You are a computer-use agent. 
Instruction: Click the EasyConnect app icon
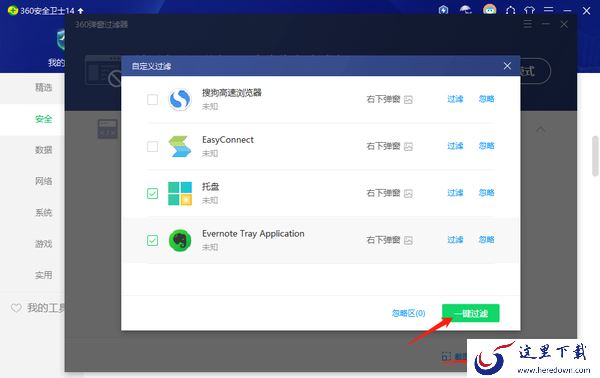[x=180, y=147]
